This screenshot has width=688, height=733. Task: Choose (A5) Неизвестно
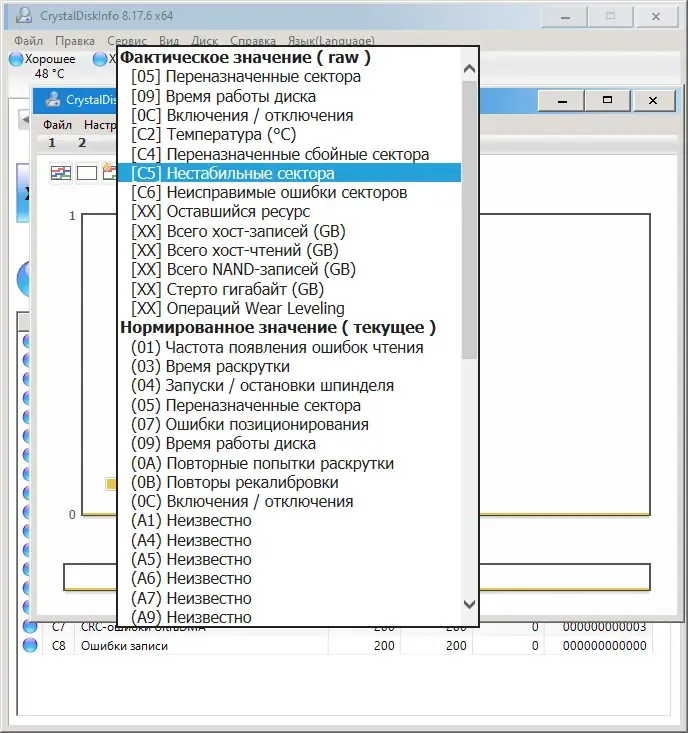coord(289,560)
